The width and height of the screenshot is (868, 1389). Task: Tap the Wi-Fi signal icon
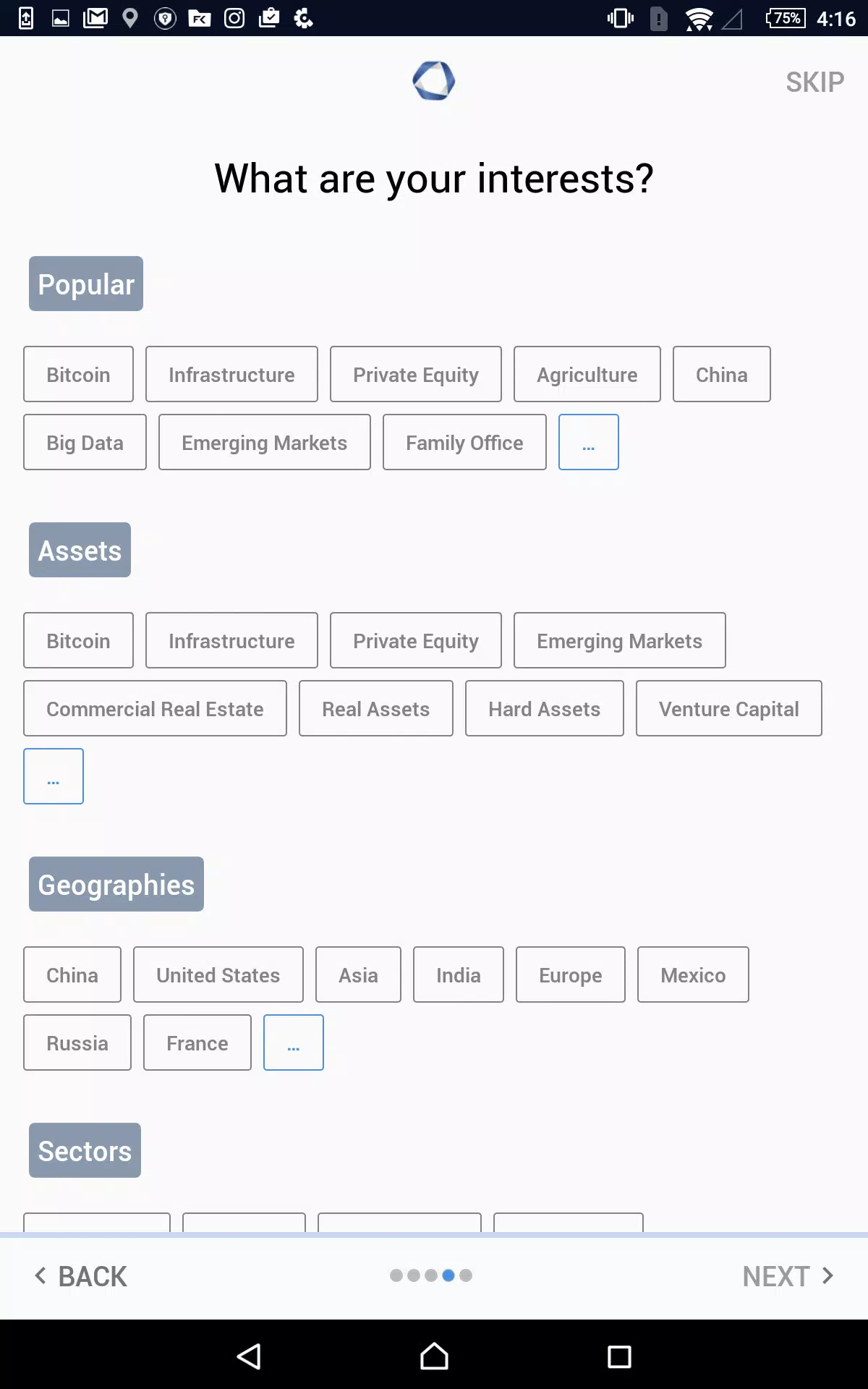[699, 19]
